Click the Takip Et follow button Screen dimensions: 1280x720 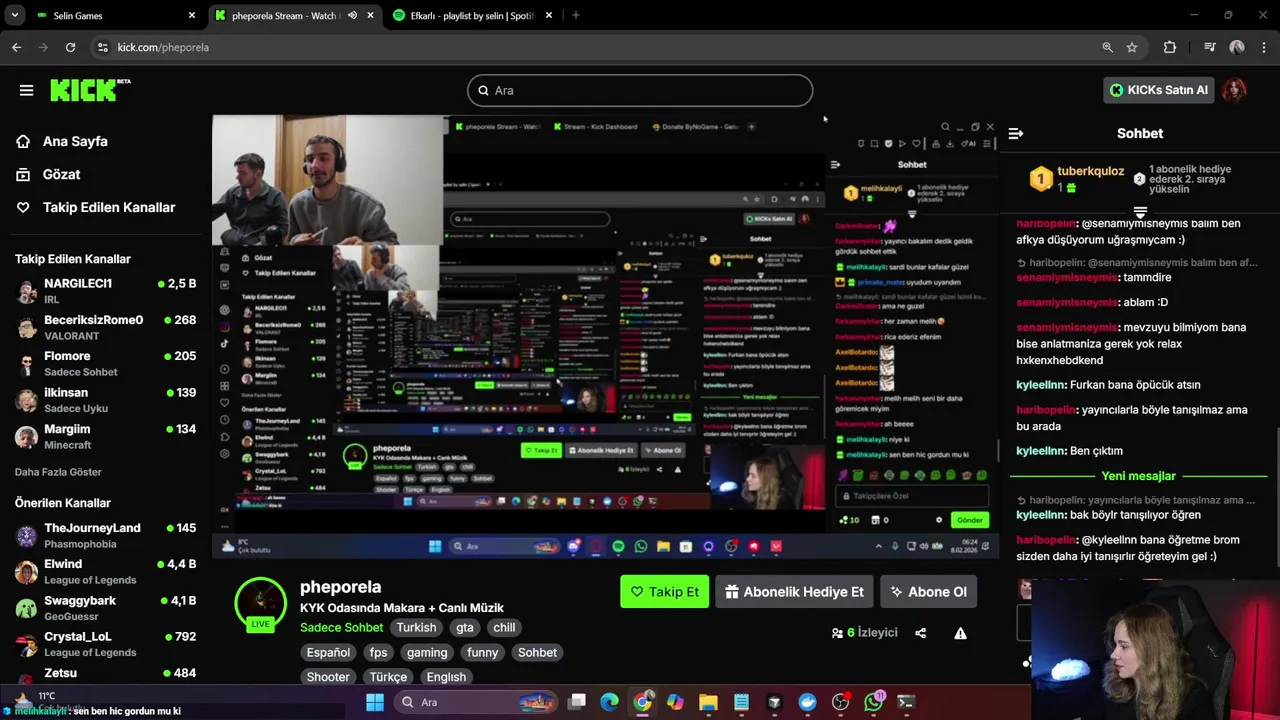664,592
